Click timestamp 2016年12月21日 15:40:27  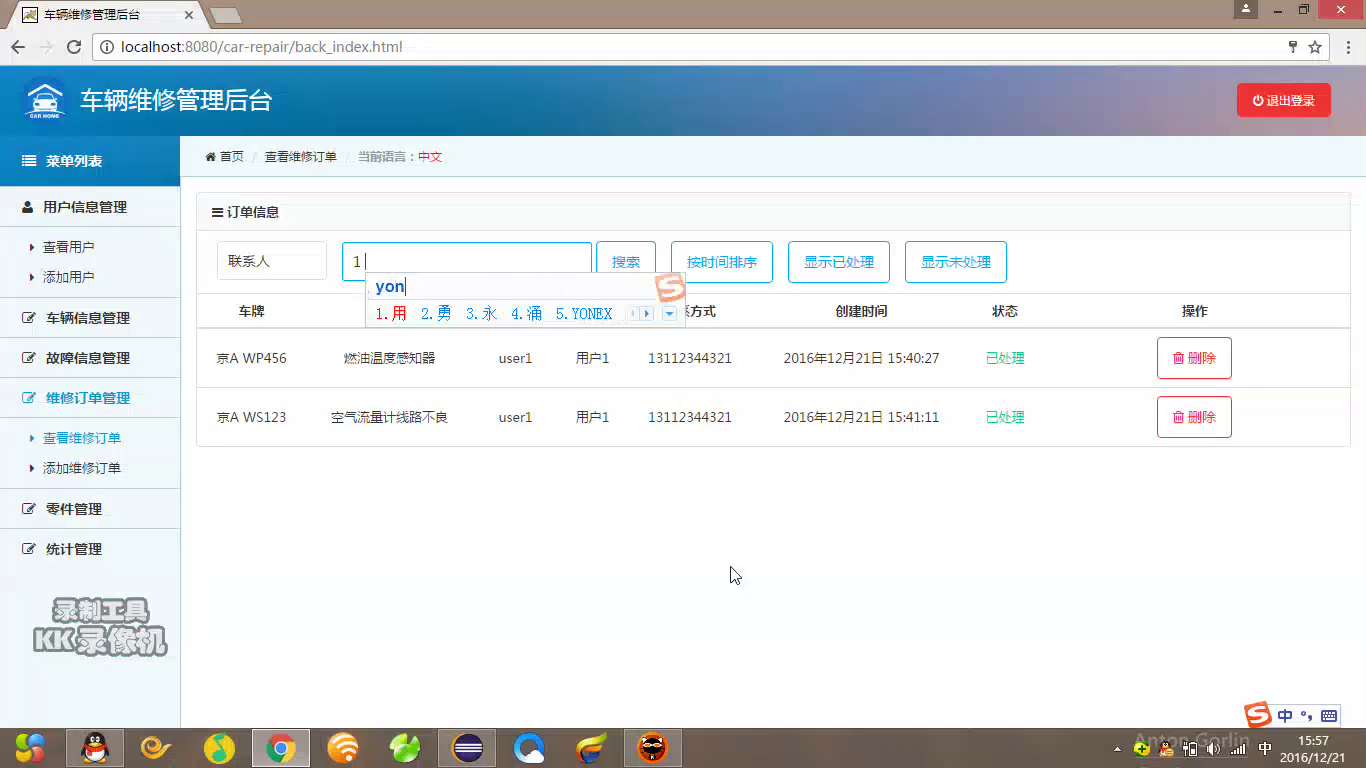pyautogui.click(x=861, y=358)
